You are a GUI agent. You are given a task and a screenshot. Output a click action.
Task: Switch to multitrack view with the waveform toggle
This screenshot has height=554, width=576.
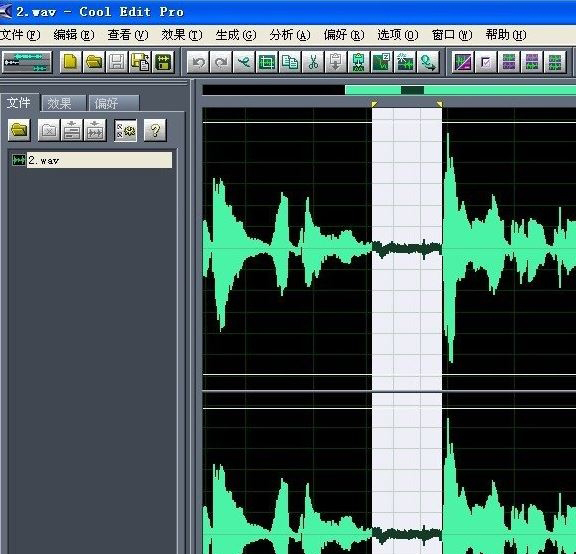click(27, 62)
